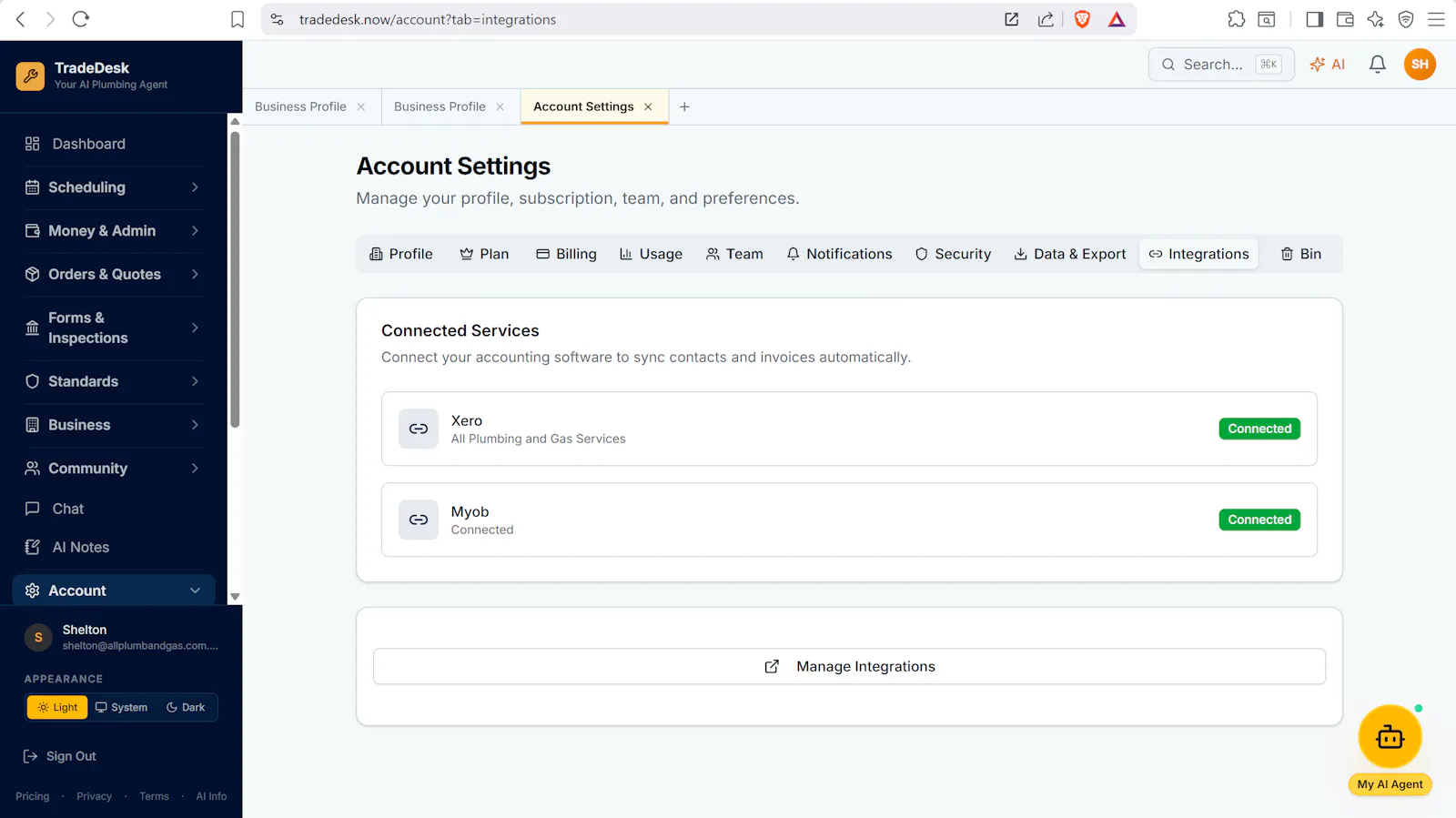Expand the Standards menu
Viewport: 1456px width, 818px height.
tap(114, 381)
